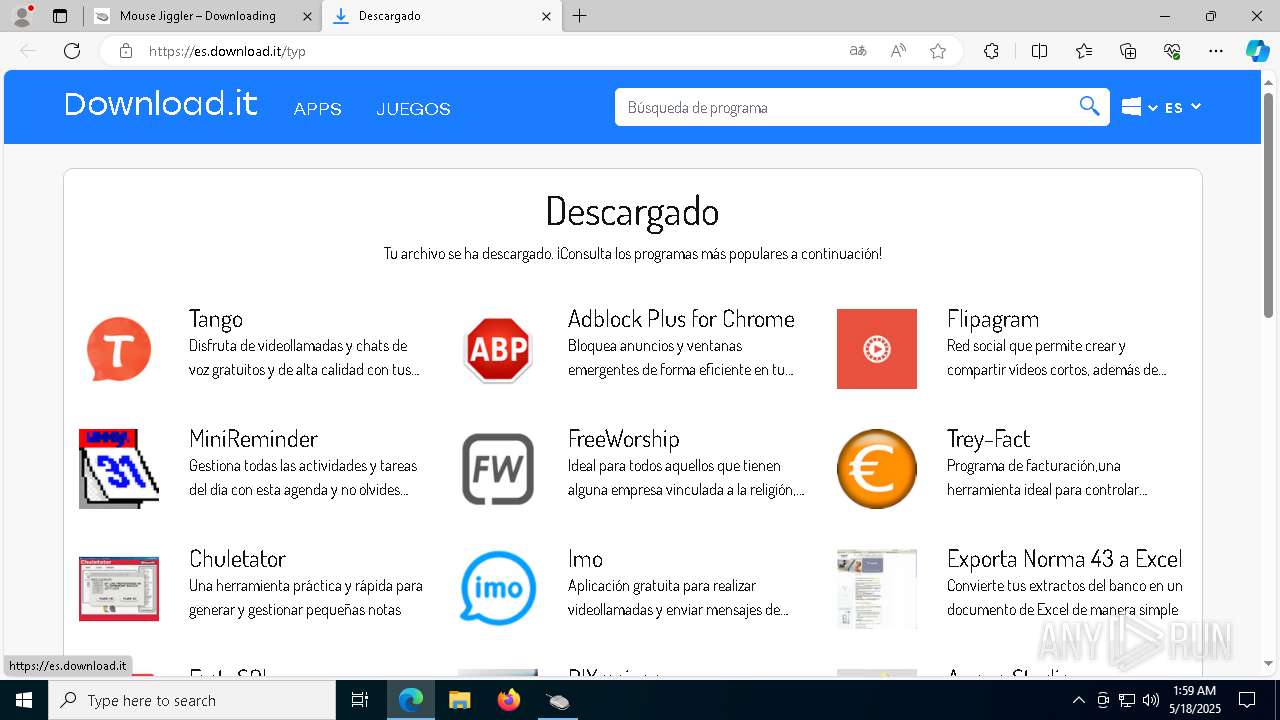
Task: View site information lock icon
Action: click(126, 51)
